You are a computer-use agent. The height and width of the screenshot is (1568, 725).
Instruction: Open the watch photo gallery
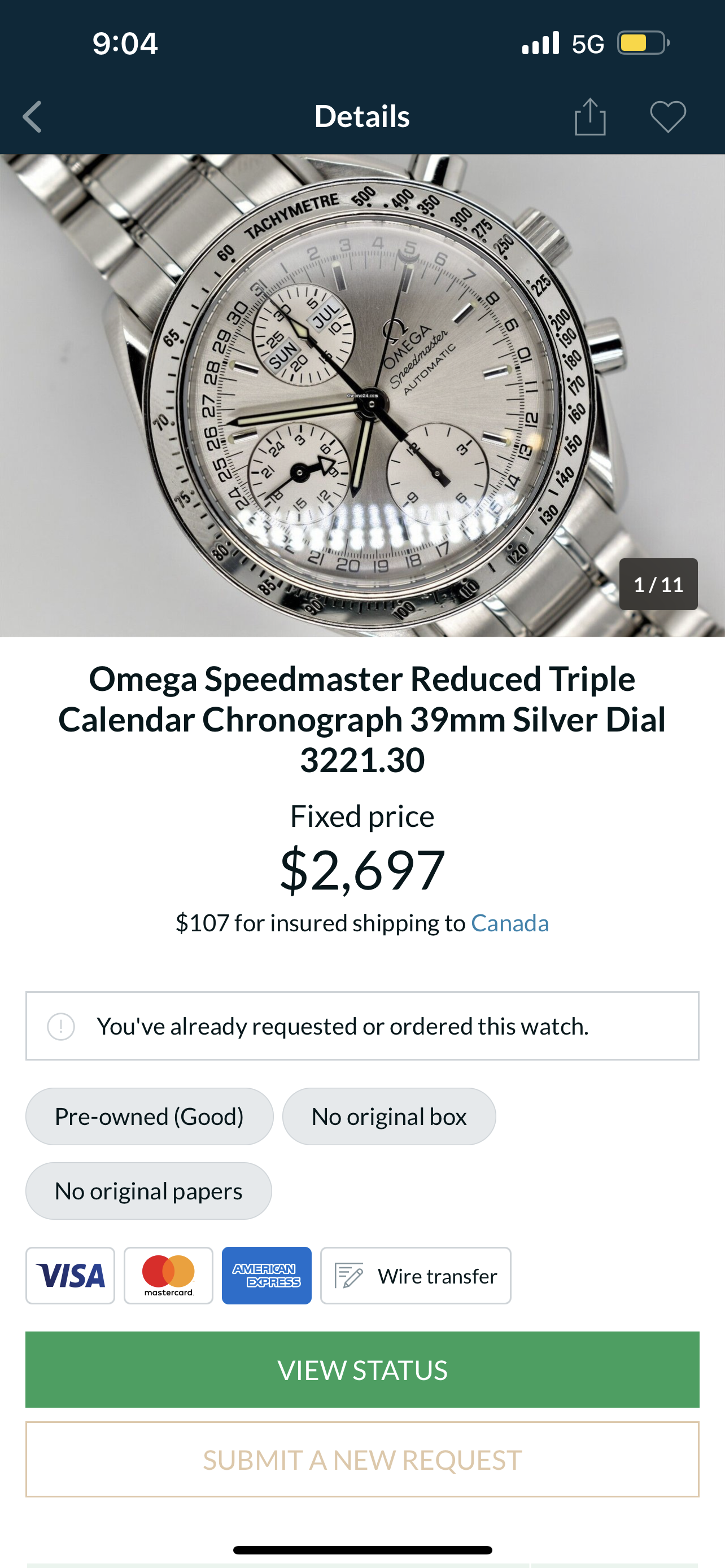(x=362, y=396)
